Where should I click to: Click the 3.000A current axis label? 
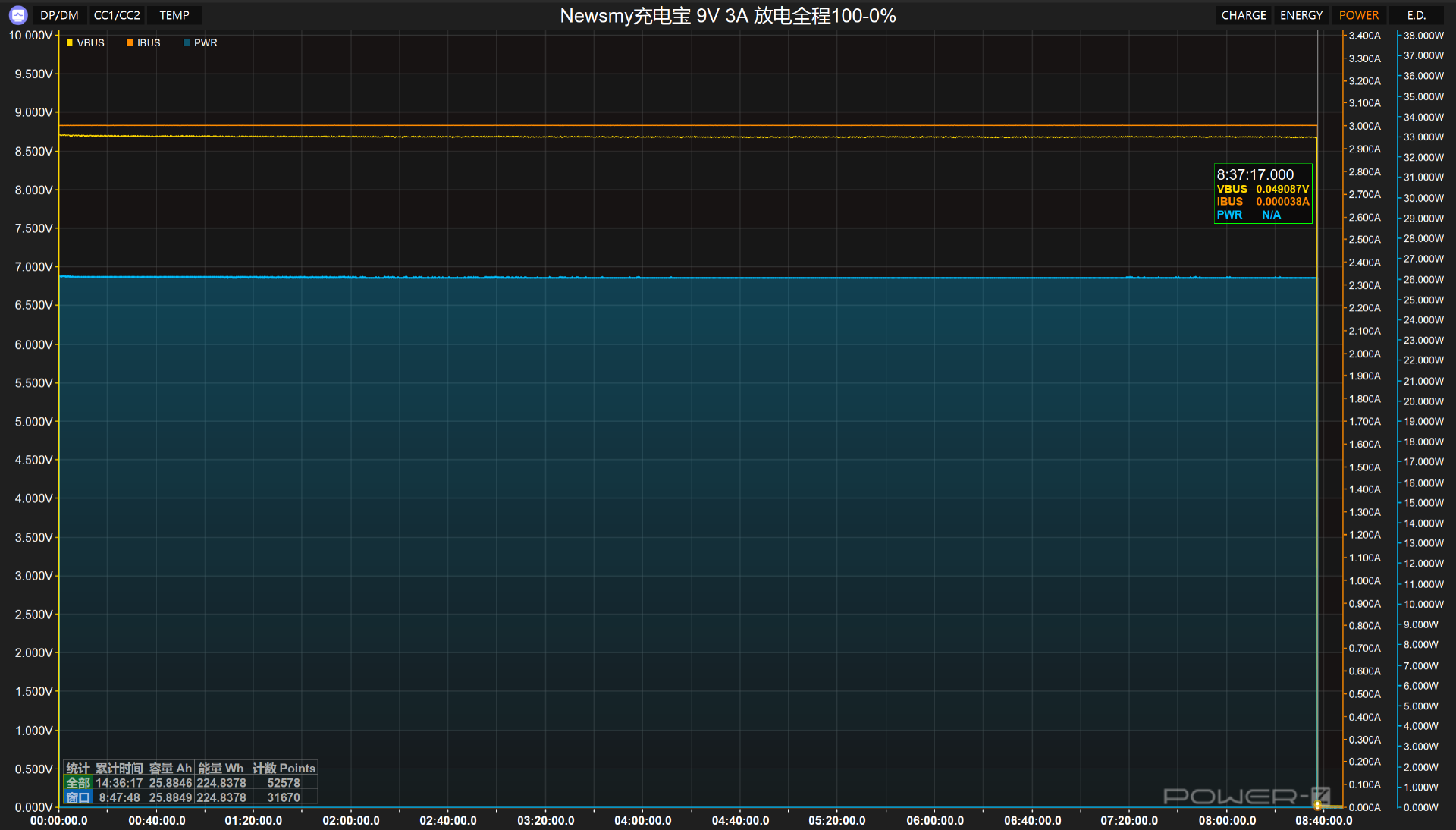pos(1365,127)
